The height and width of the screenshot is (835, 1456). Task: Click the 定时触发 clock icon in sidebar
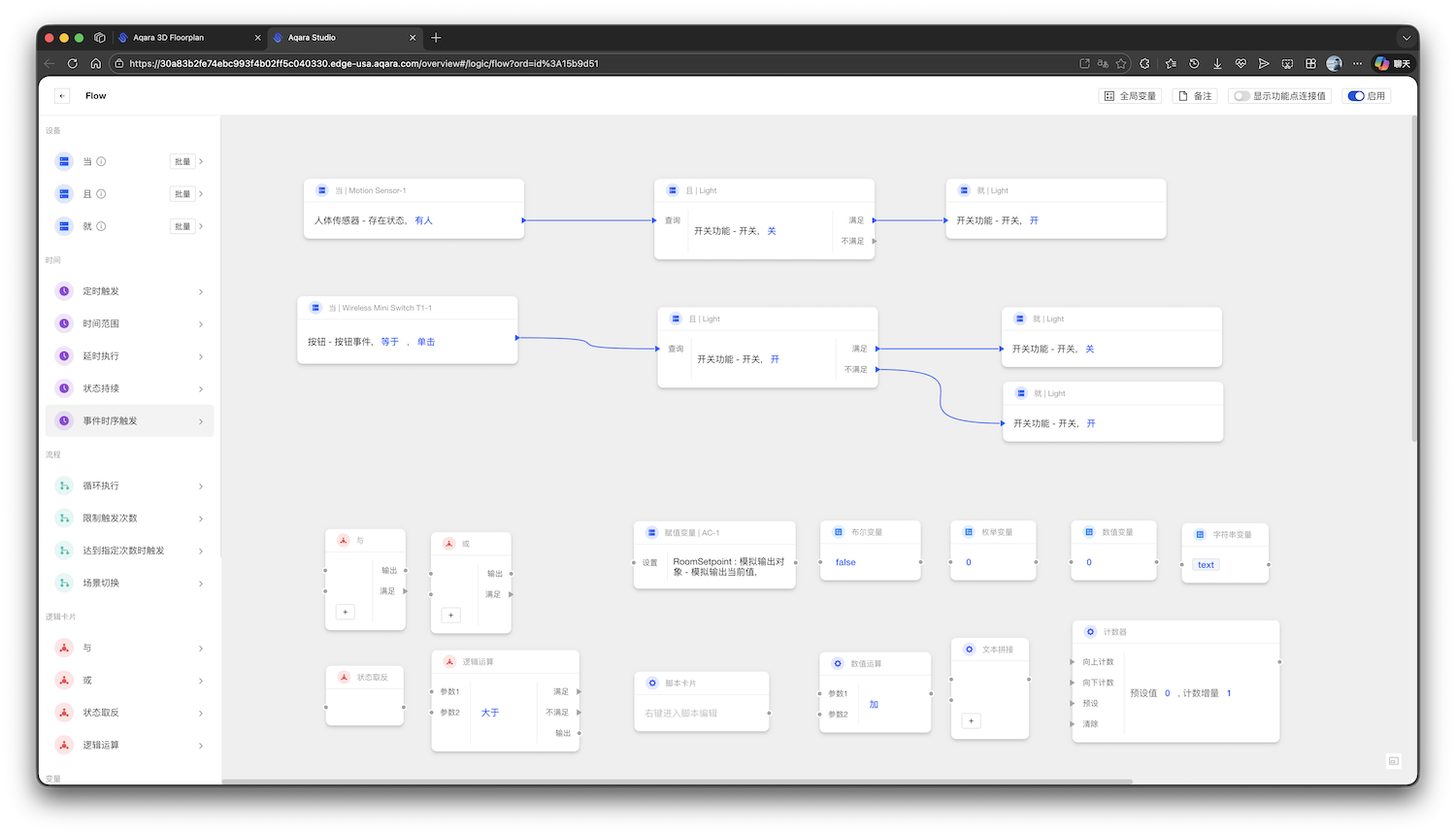coord(64,291)
